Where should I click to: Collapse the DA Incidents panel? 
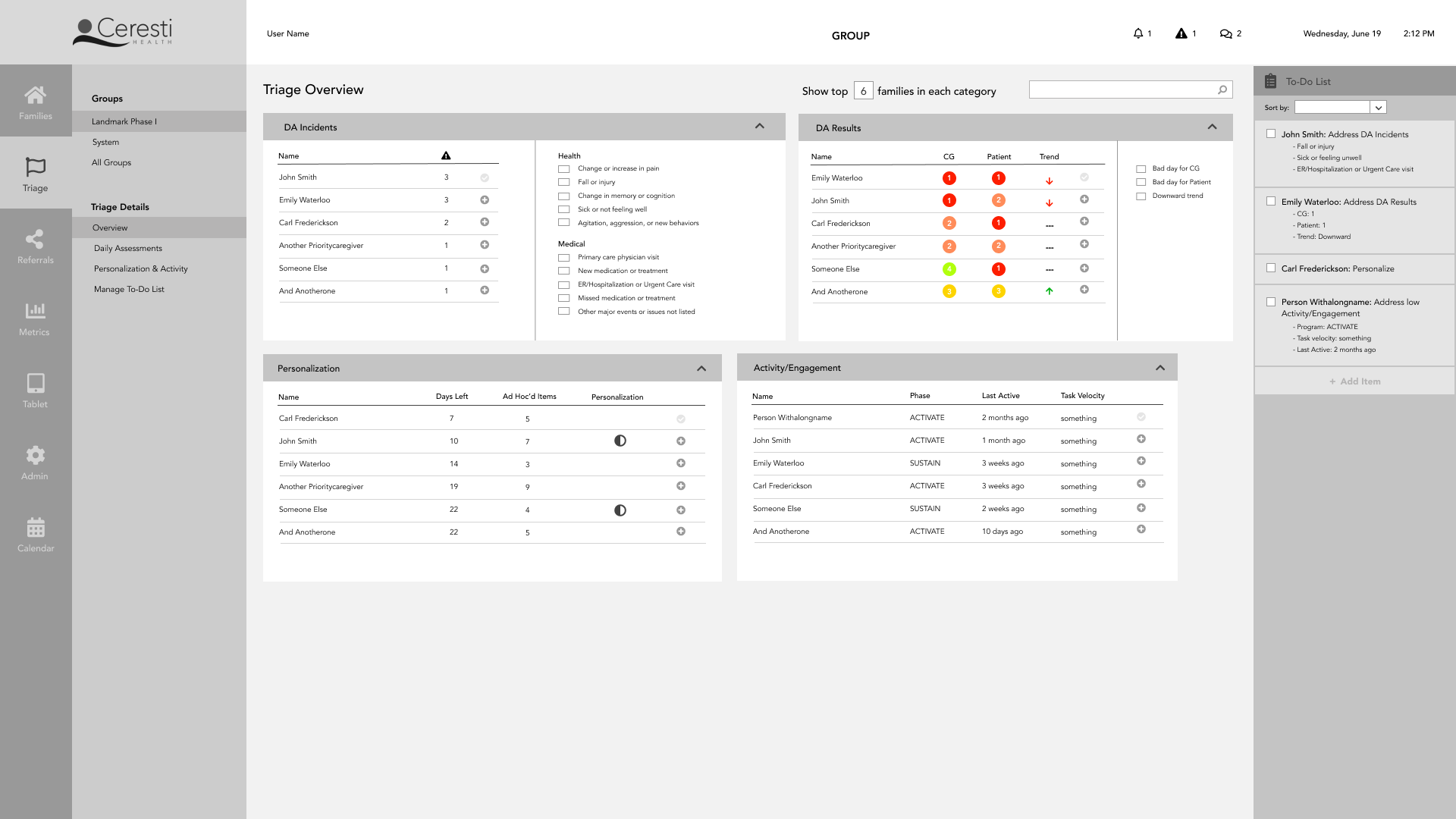tap(760, 127)
